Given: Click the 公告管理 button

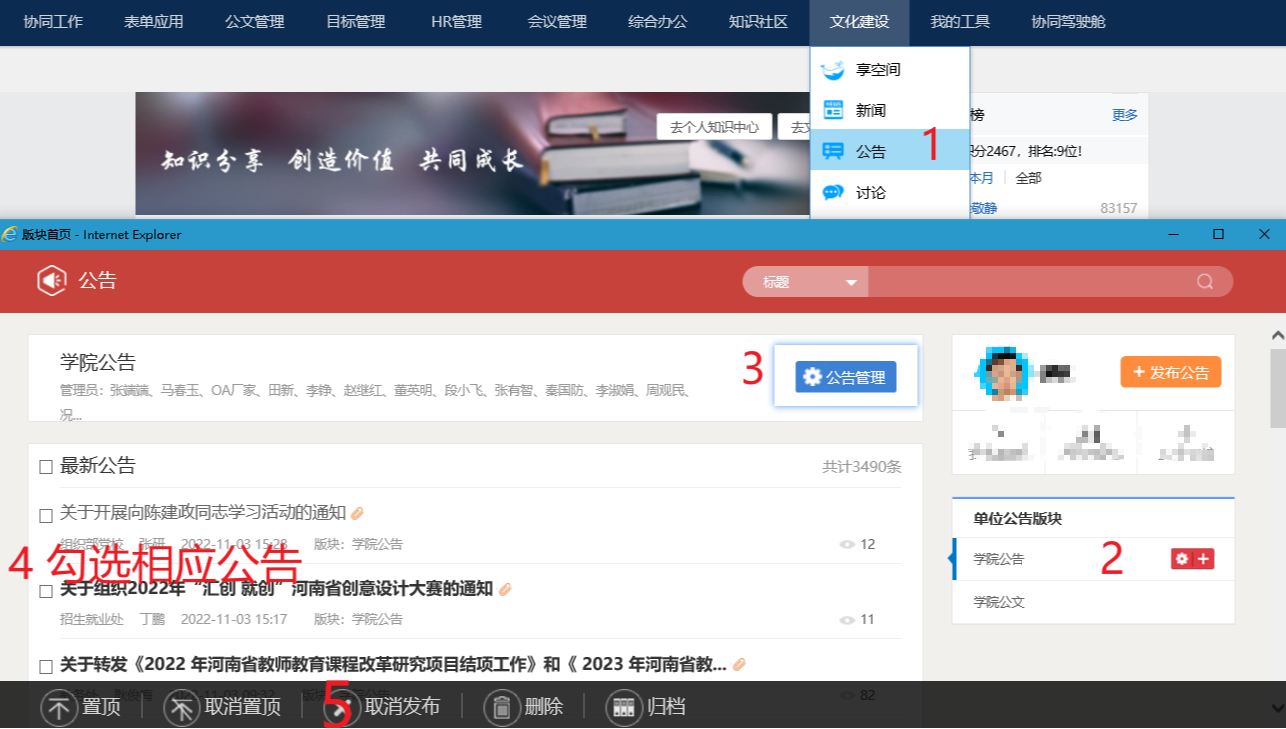Looking at the screenshot, I should click(x=846, y=377).
